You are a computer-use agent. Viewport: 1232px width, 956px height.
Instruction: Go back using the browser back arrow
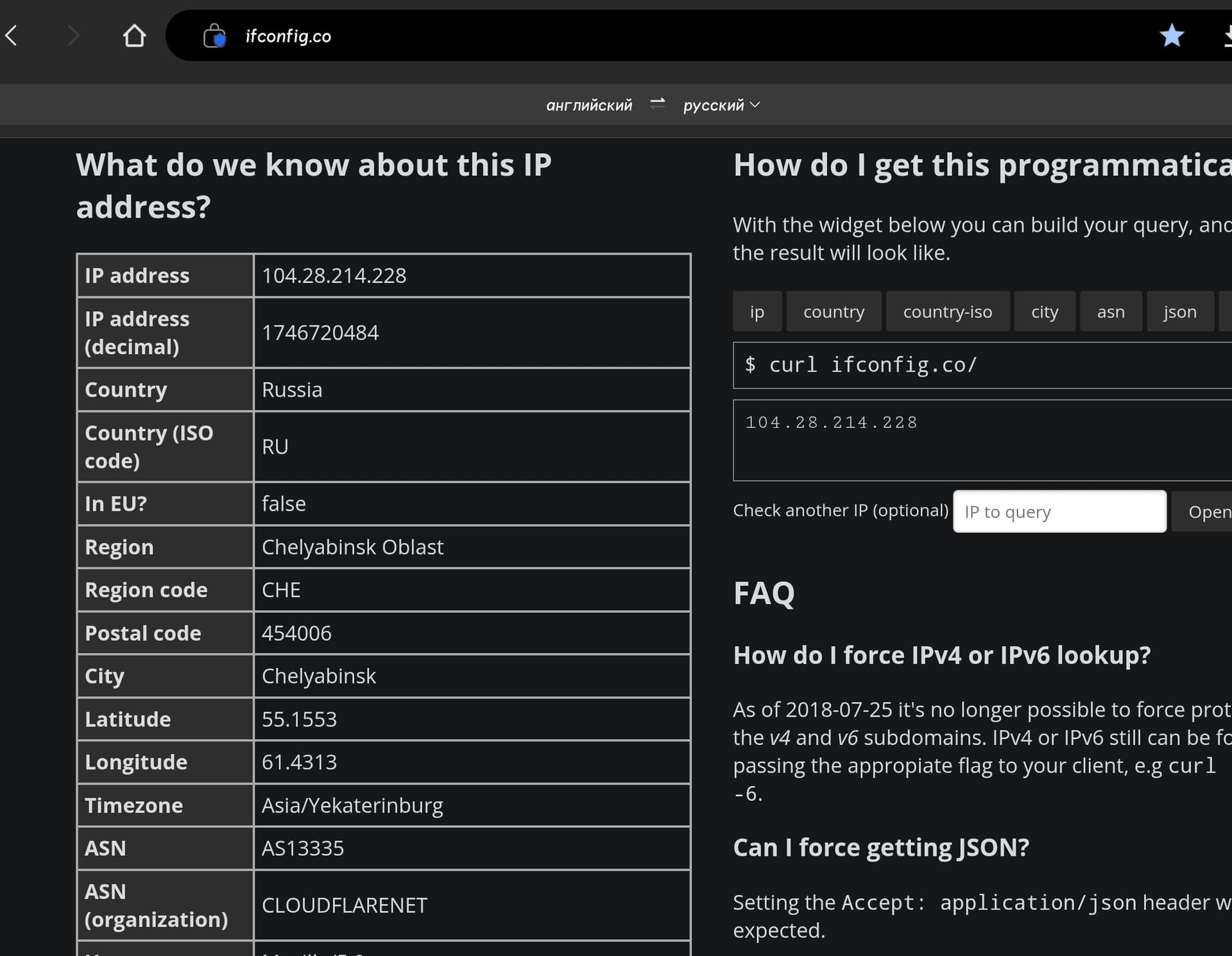pyautogui.click(x=12, y=36)
